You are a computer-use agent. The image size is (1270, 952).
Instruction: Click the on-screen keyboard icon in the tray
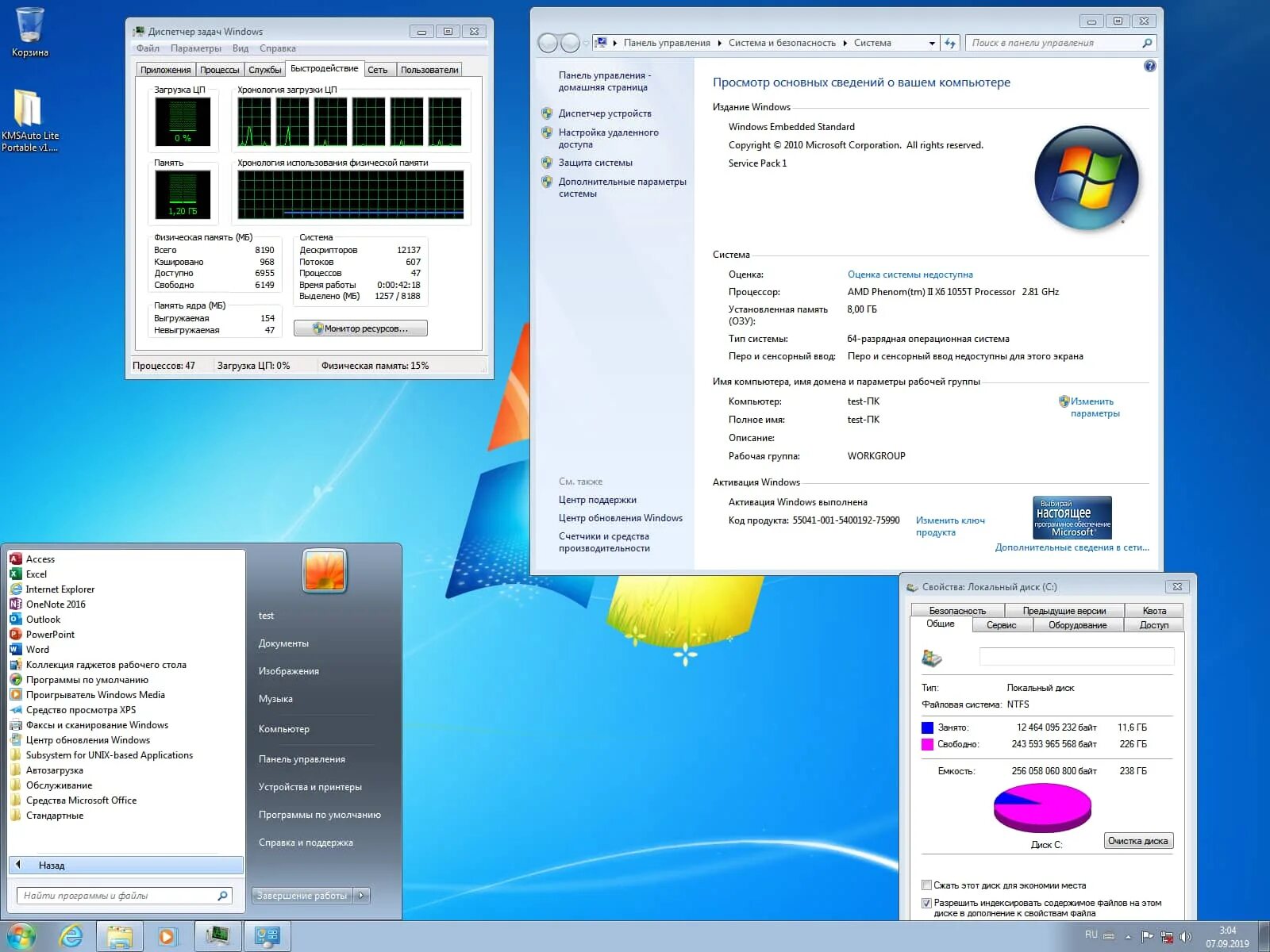click(1109, 937)
